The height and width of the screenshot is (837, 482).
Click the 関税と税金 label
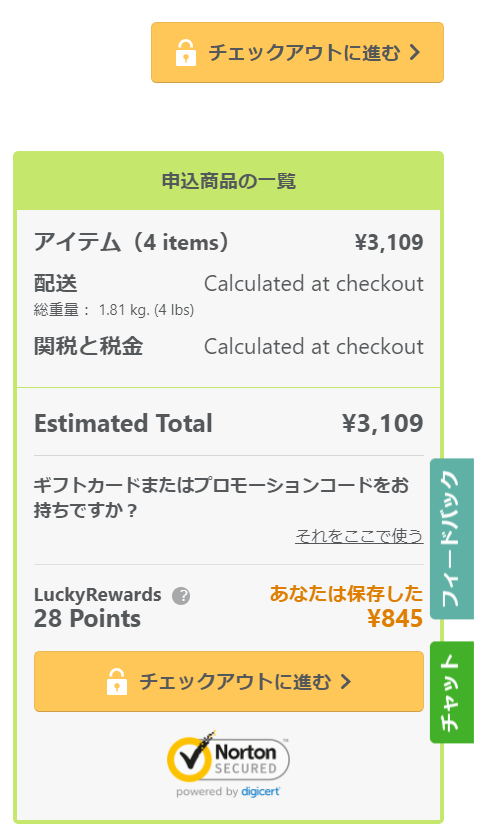click(89, 346)
